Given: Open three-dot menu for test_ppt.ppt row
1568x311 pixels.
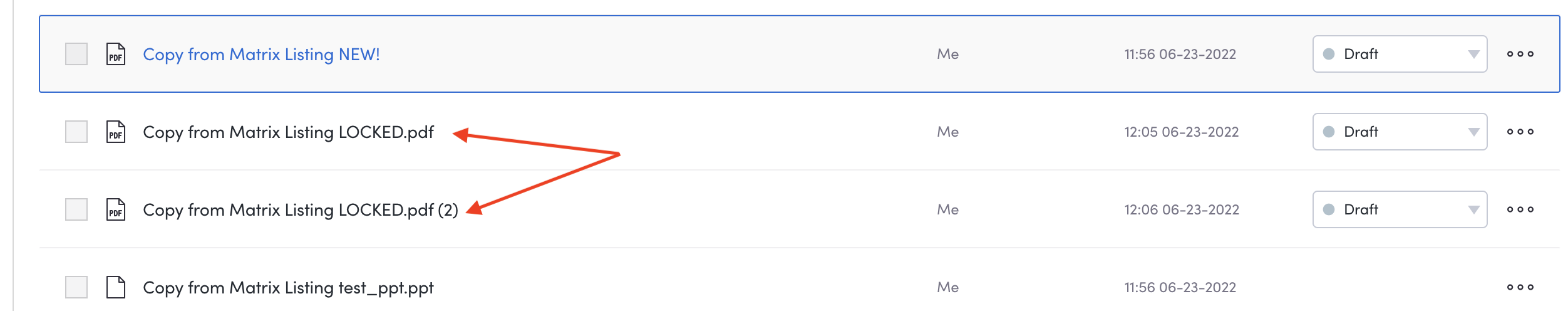Looking at the screenshot, I should tap(1520, 287).
